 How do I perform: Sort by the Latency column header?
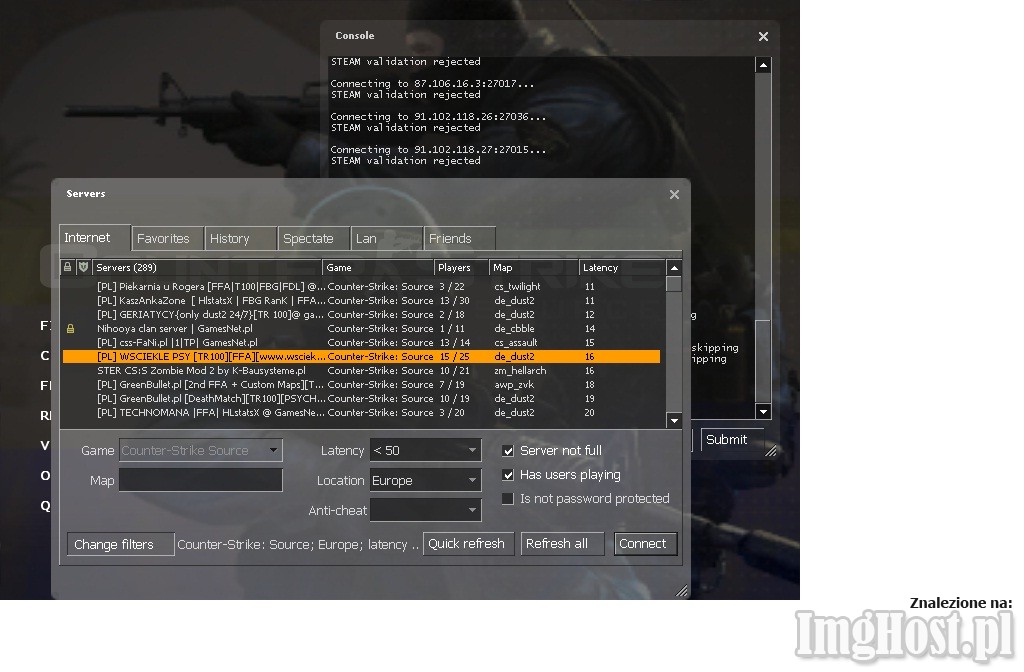(621, 267)
